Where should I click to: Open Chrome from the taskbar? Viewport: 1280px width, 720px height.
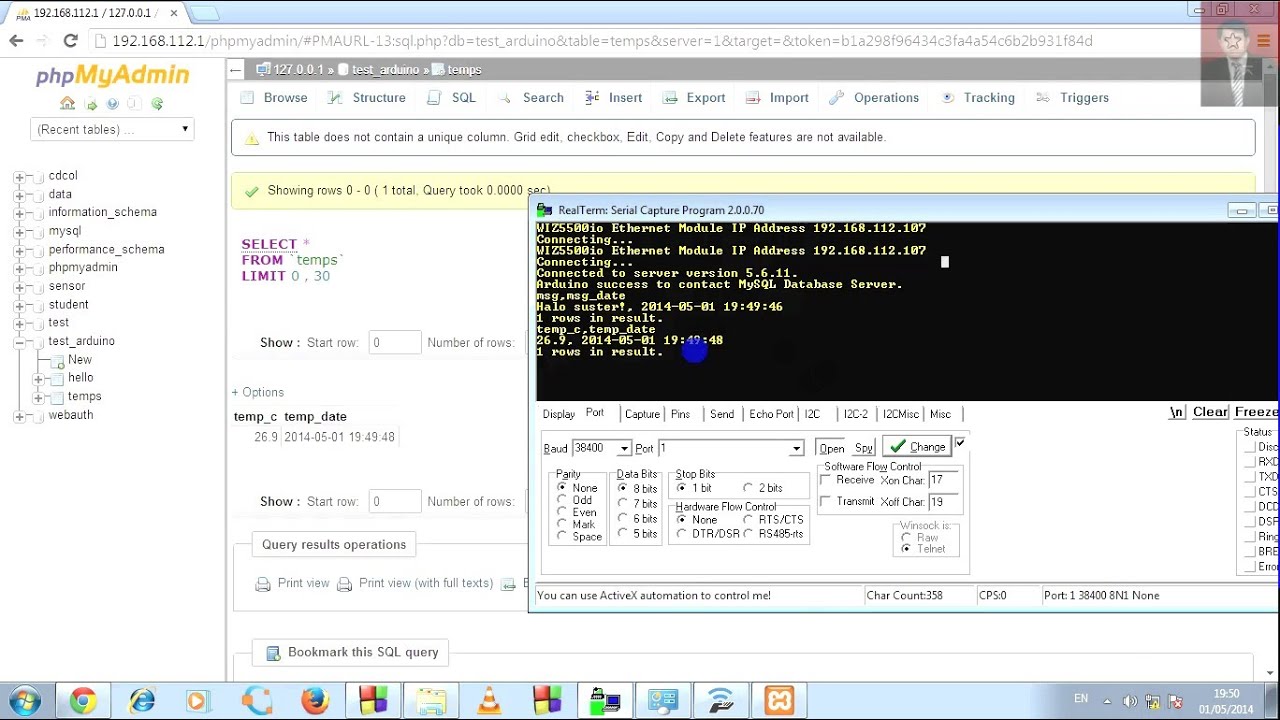click(x=83, y=701)
